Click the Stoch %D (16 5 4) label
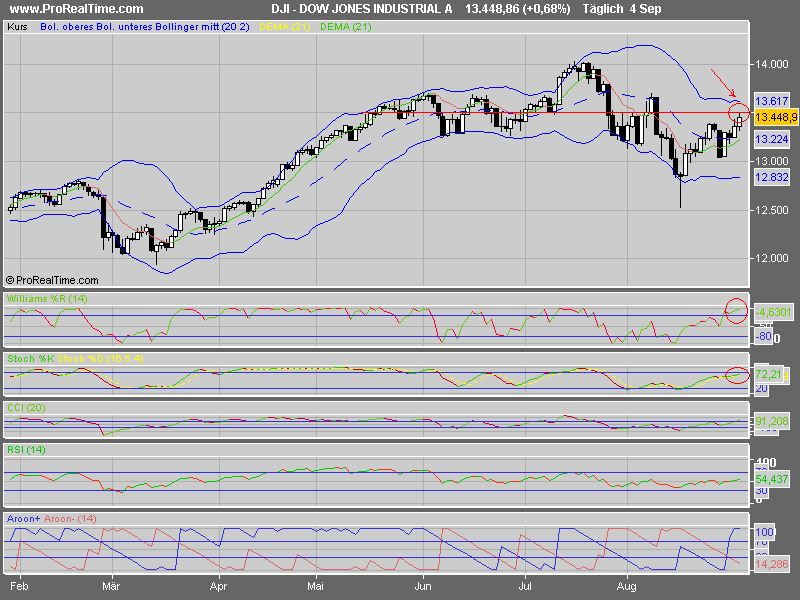 click(100, 359)
